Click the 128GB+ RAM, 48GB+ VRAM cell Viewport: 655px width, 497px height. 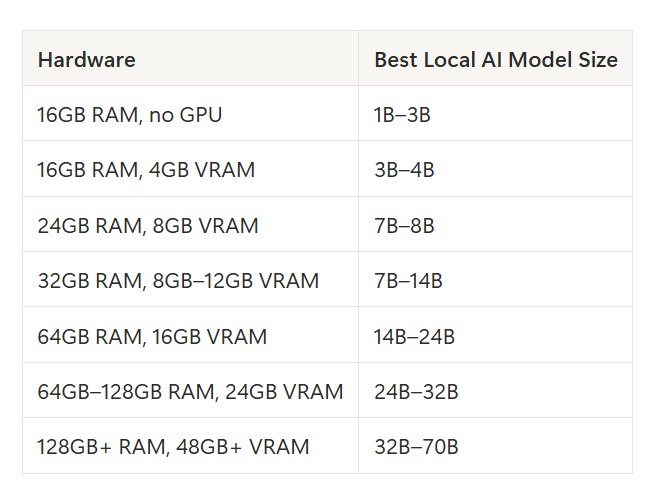(190, 446)
